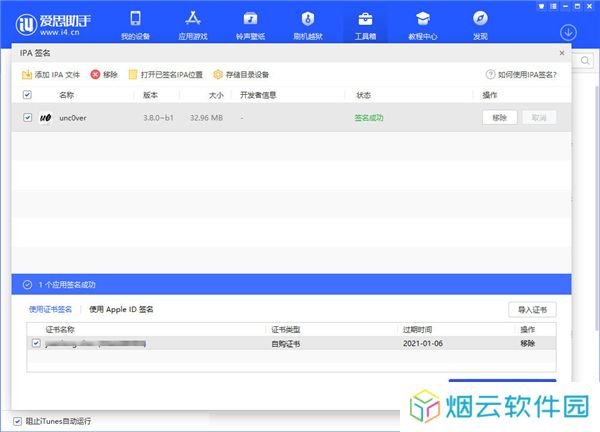Click the list menu icon in title bar

pos(553,6)
